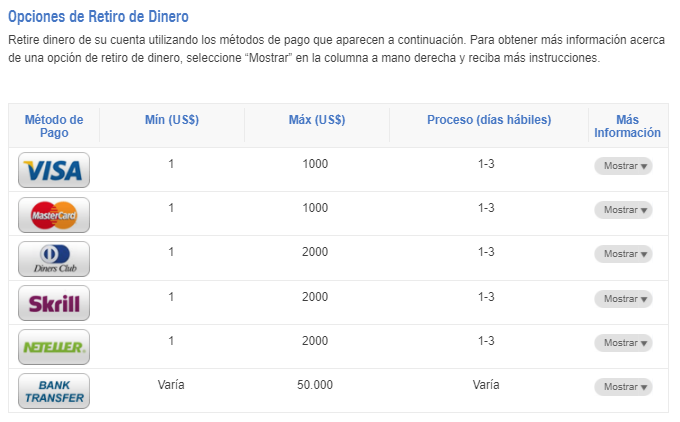
Task: Show Neteller withdrawal details via Mostrar
Action: click(x=623, y=342)
